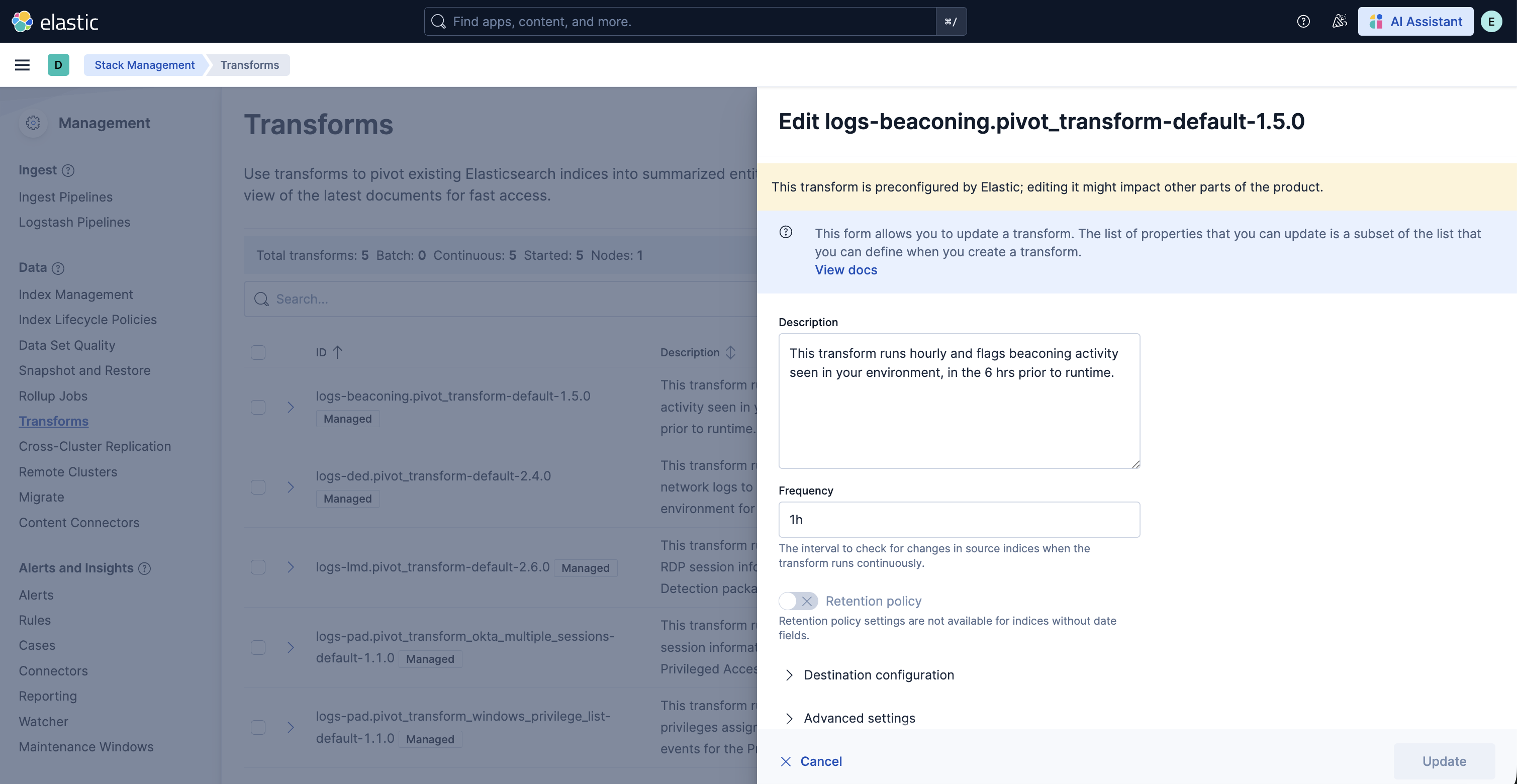
Task: Click the Management settings gear icon
Action: pos(33,123)
